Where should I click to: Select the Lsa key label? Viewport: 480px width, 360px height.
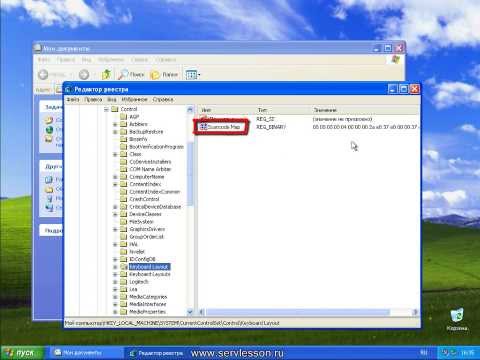click(133, 289)
